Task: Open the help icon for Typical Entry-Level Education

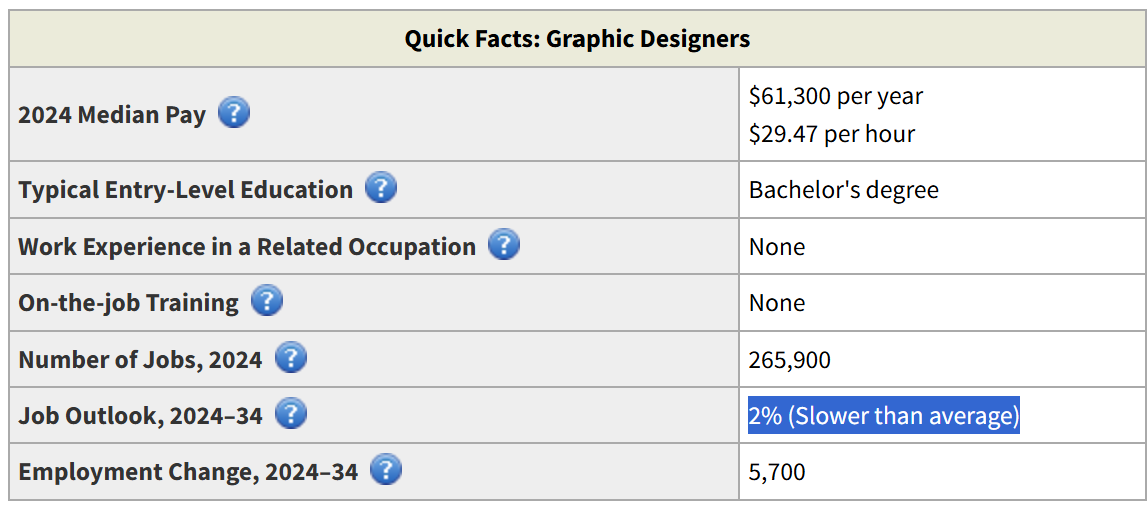Action: pyautogui.click(x=381, y=189)
